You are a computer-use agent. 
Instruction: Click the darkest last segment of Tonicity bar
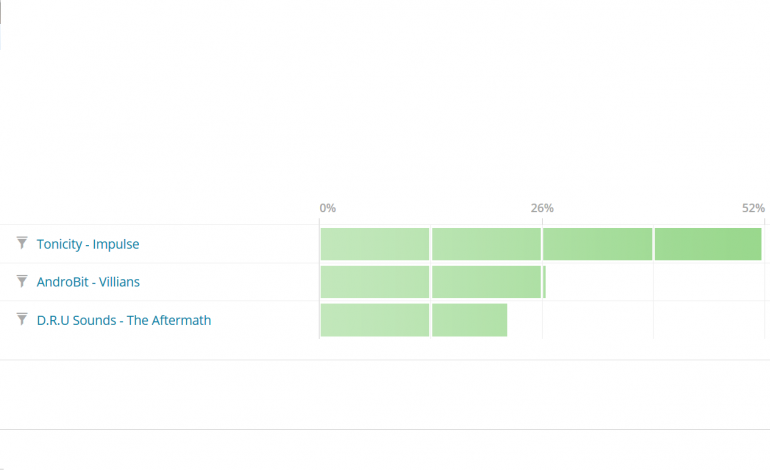708,244
